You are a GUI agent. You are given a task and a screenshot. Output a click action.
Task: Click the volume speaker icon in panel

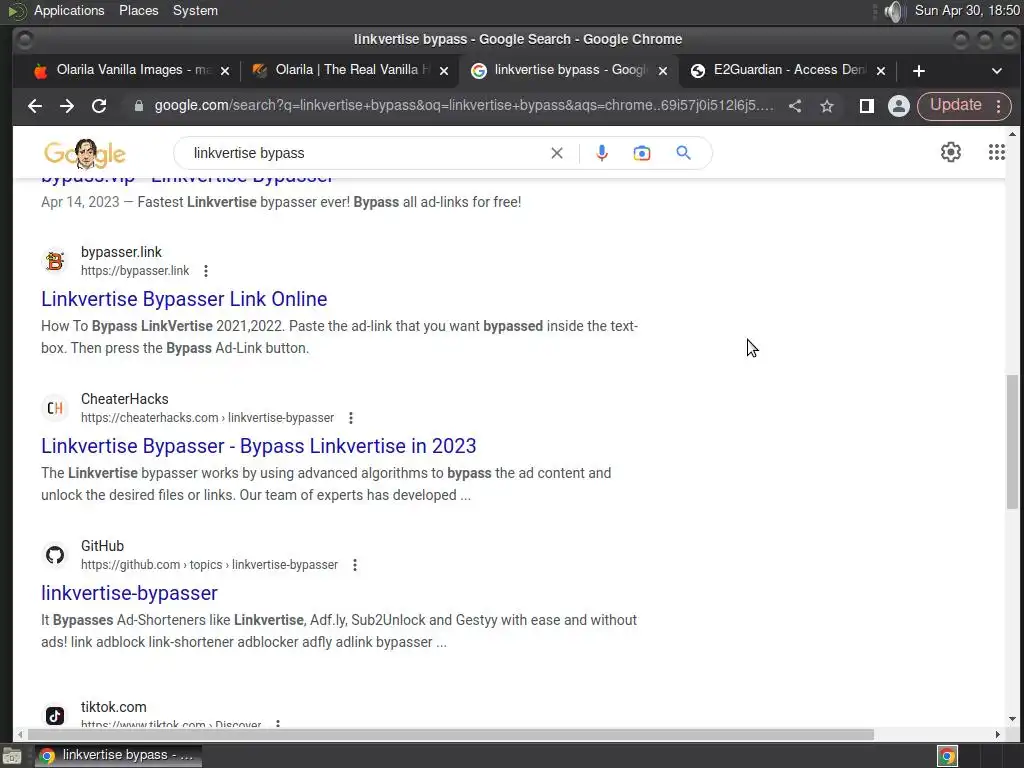coord(893,11)
